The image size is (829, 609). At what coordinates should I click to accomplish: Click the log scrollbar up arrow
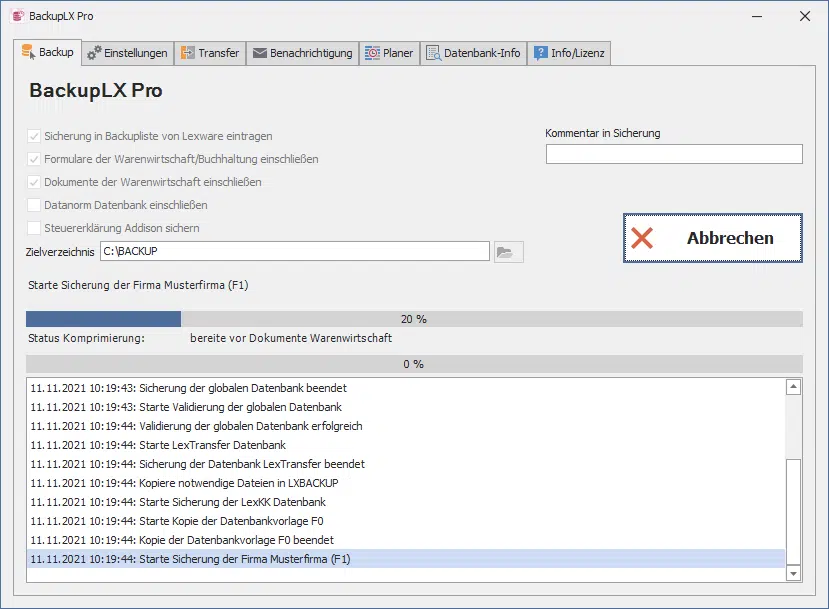pyautogui.click(x=794, y=387)
